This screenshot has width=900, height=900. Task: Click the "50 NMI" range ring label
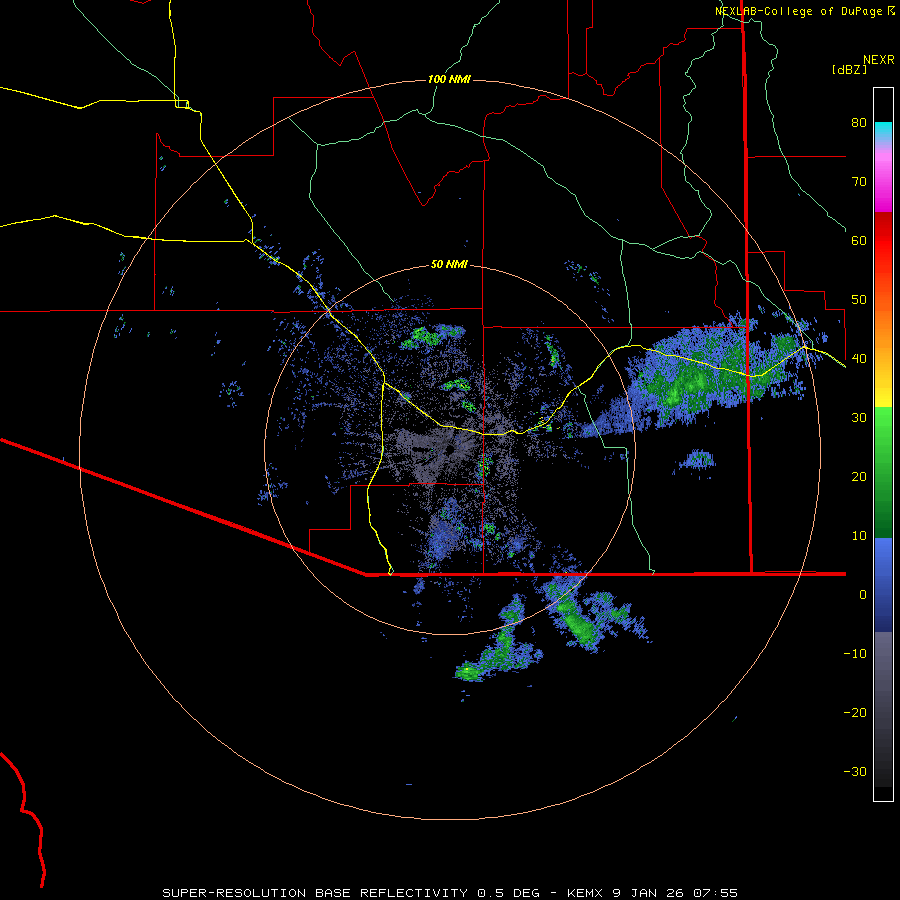tap(449, 264)
